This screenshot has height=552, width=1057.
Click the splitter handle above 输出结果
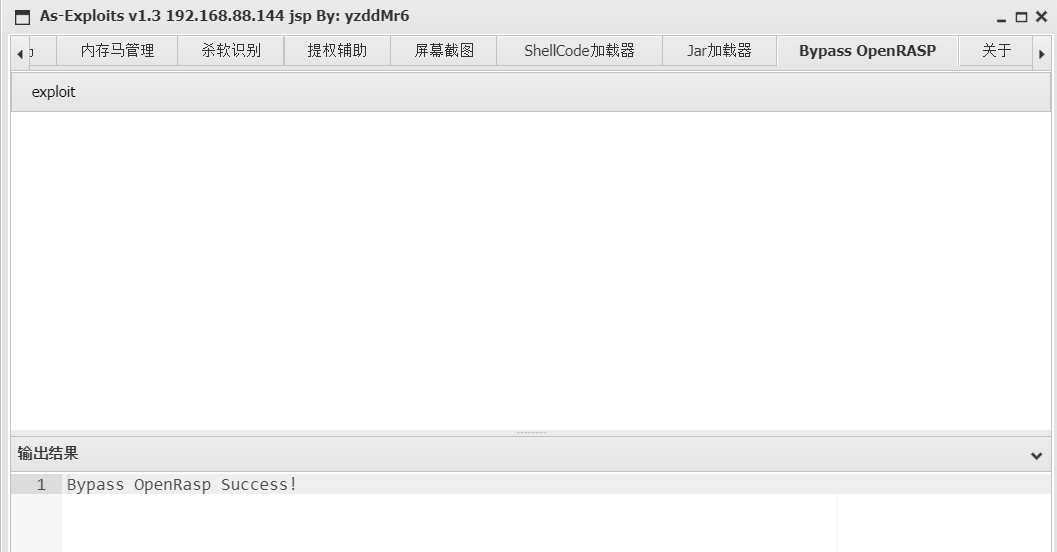tap(531, 433)
